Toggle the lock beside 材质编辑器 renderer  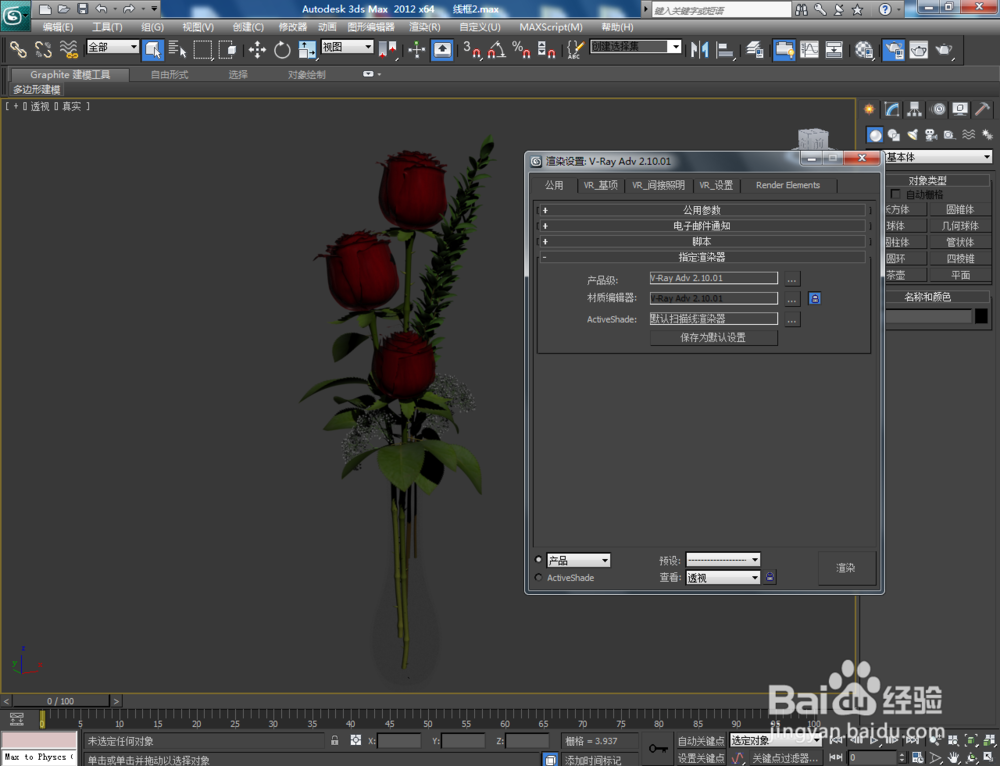(814, 298)
